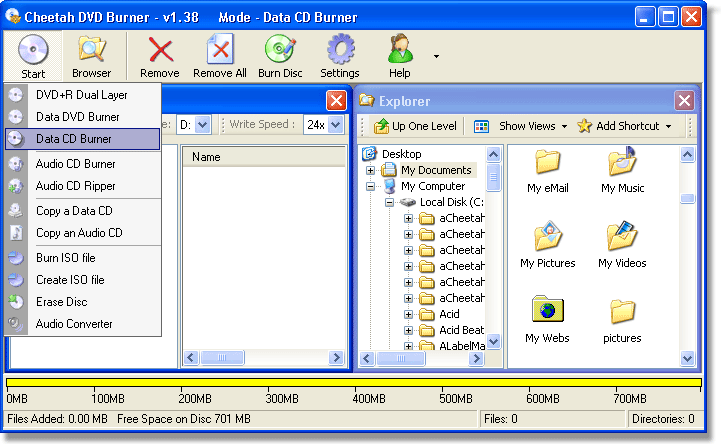
Task: Collapse the Local Disk (C: node
Action: pyautogui.click(x=389, y=203)
